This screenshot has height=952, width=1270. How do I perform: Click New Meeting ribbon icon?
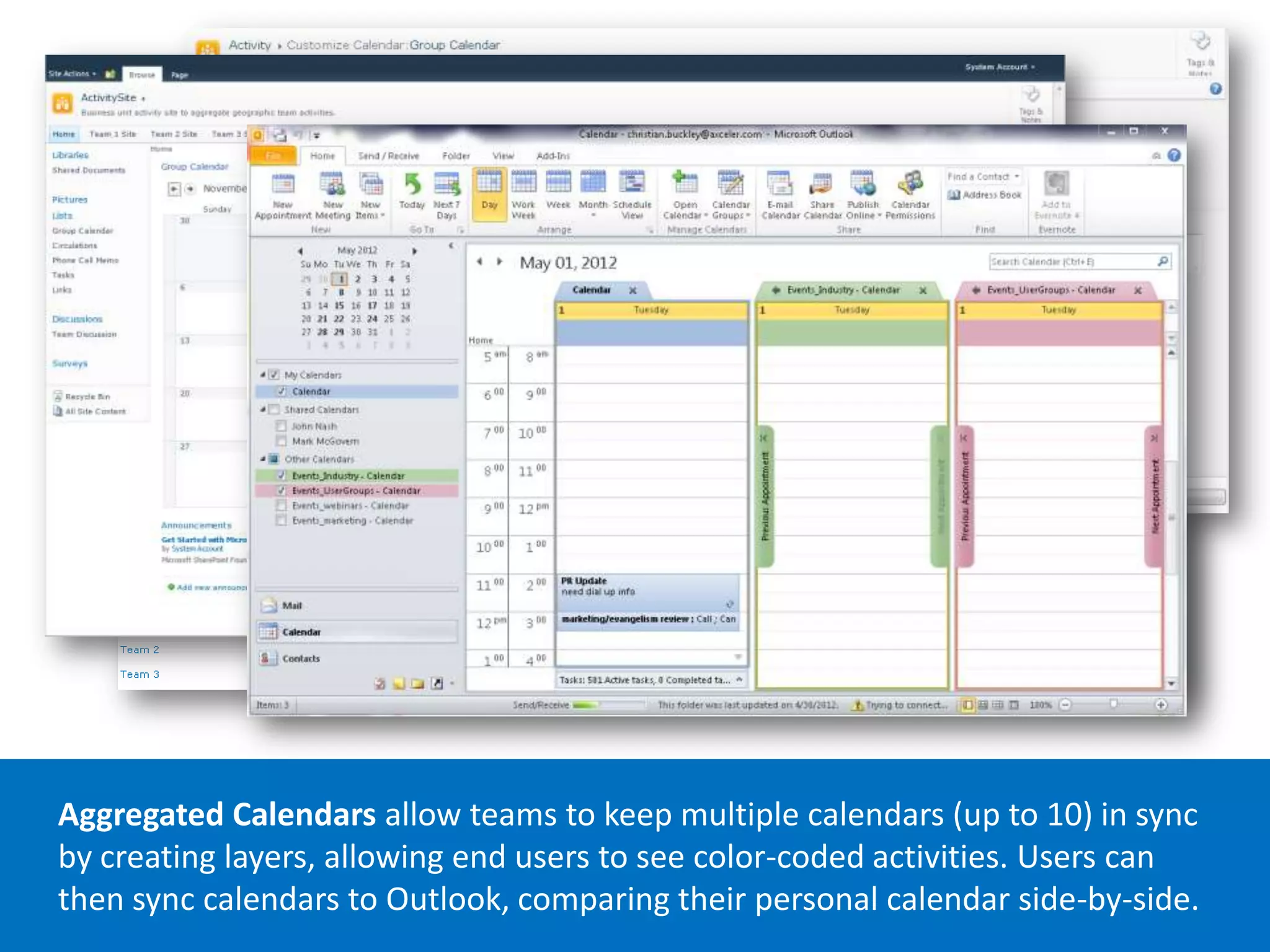tap(333, 196)
